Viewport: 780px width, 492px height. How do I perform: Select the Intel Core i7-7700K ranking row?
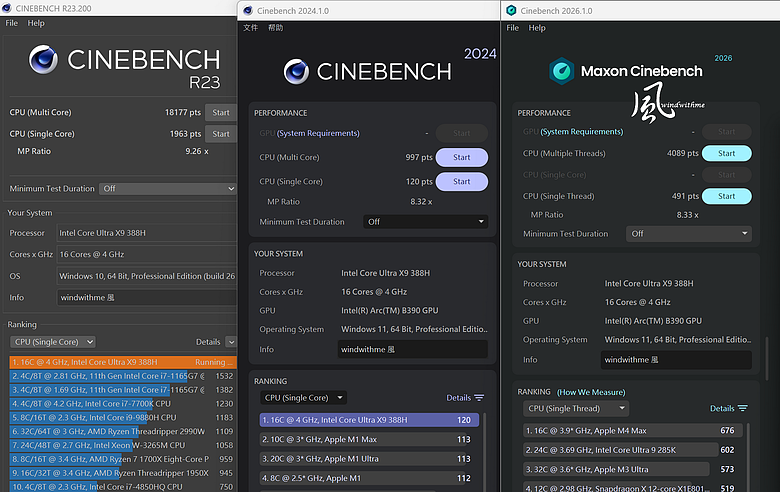coord(123,403)
